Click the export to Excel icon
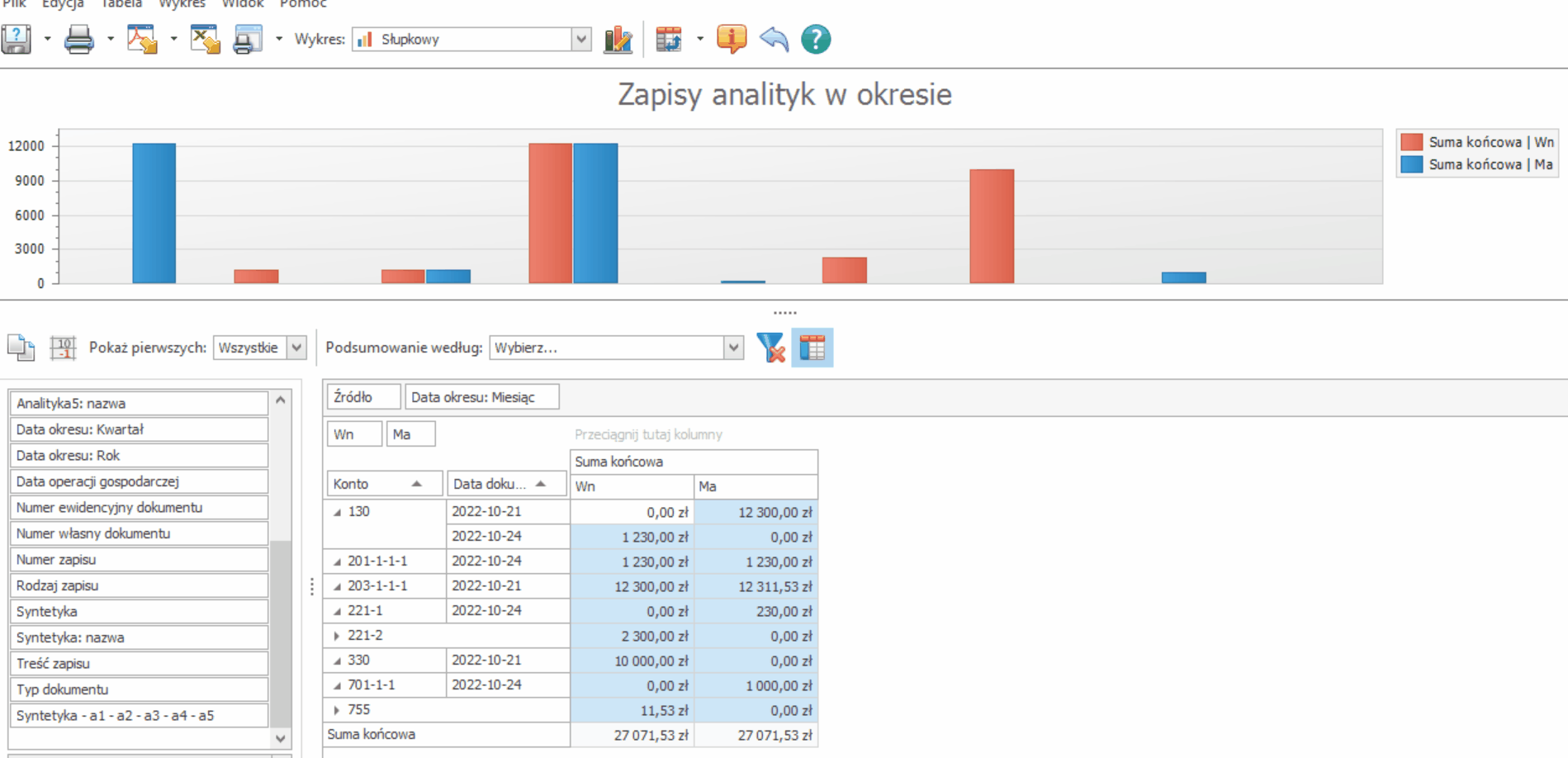Screen dimensions: 1568x758 click(x=205, y=39)
